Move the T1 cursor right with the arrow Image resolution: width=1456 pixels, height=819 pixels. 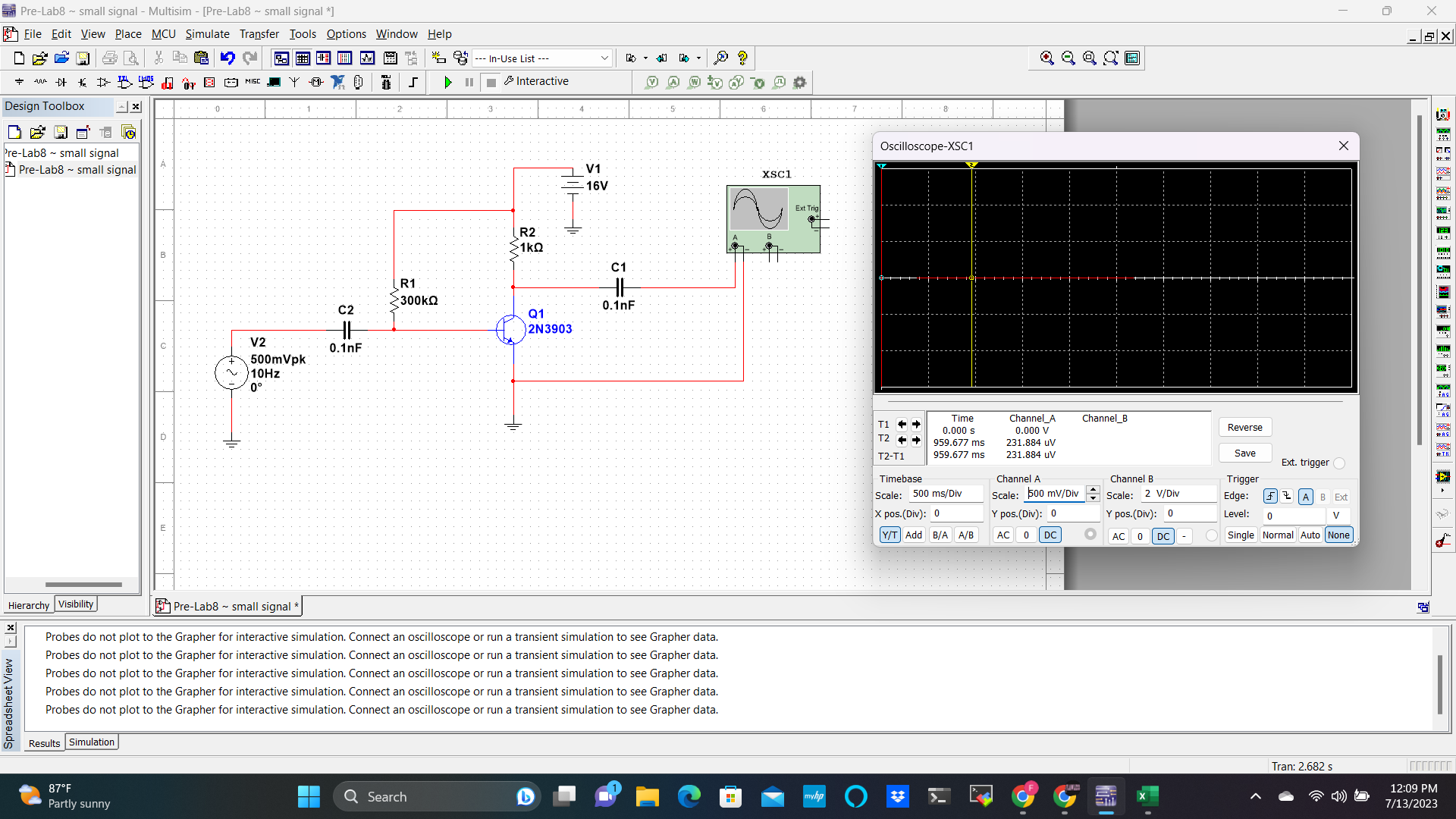(916, 425)
